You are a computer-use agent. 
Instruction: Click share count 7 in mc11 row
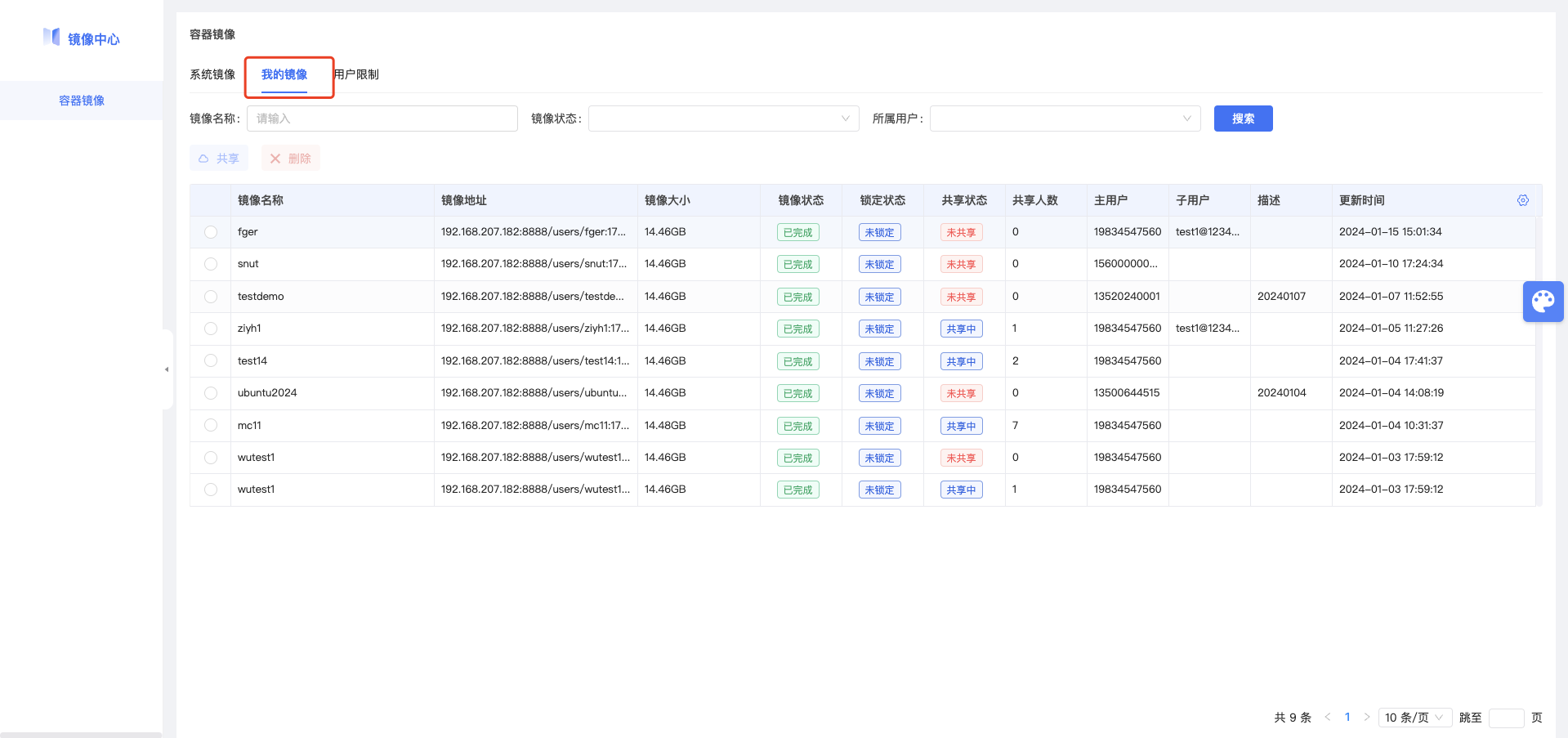point(1016,425)
